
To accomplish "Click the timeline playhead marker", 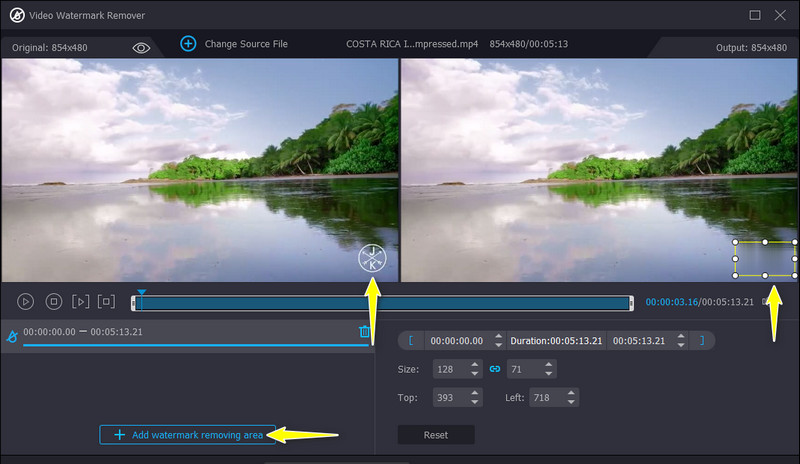I will click(141, 294).
